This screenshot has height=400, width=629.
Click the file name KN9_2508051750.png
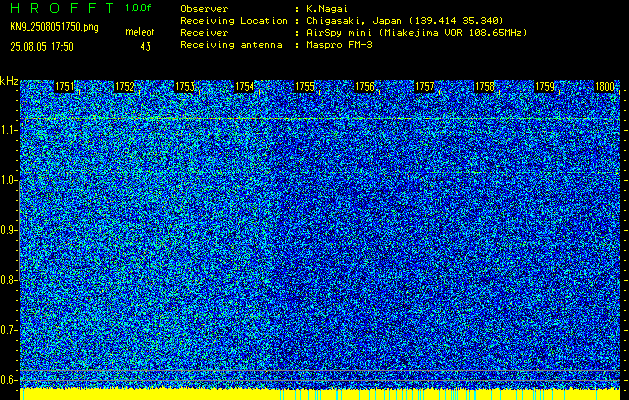(x=55, y=27)
